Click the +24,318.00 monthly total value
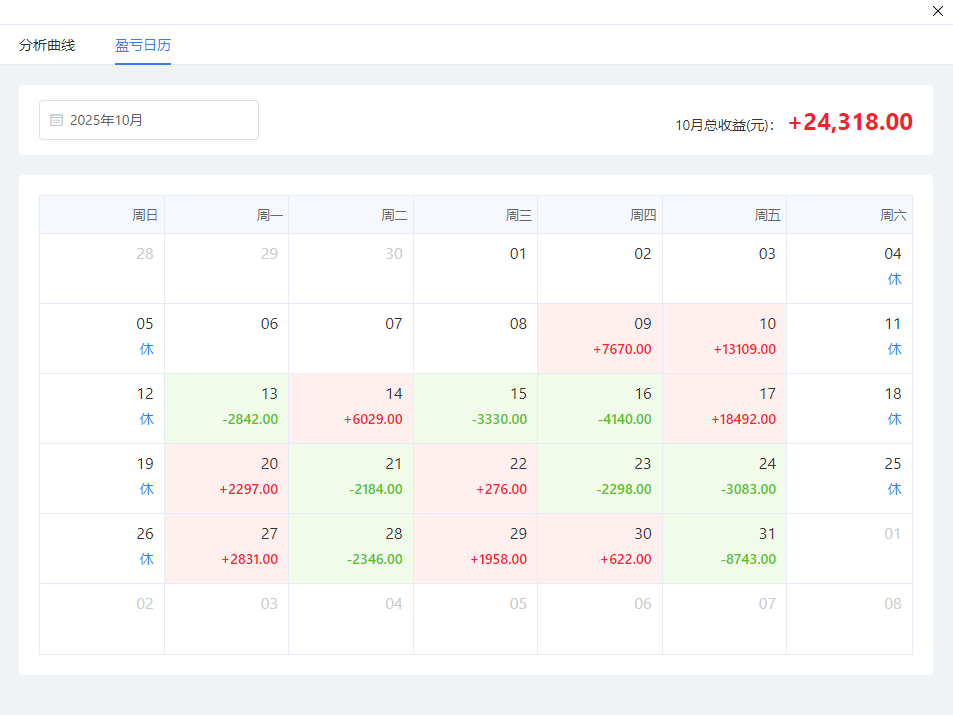The width and height of the screenshot is (953, 715). pyautogui.click(x=850, y=122)
